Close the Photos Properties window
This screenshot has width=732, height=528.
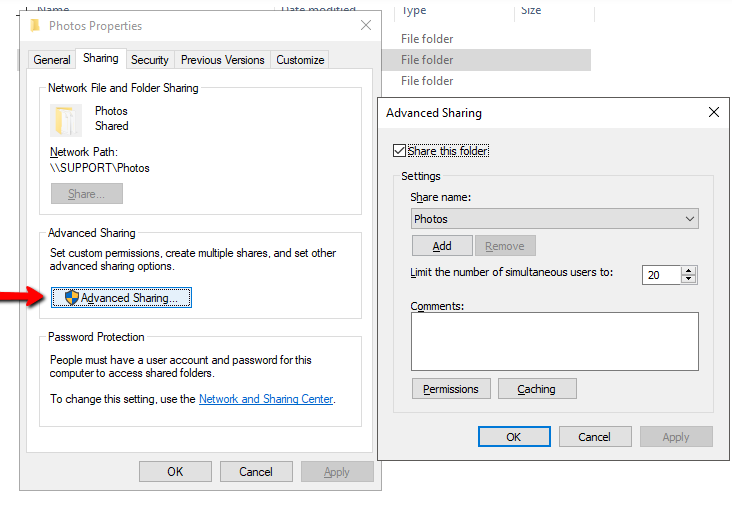[x=366, y=25]
